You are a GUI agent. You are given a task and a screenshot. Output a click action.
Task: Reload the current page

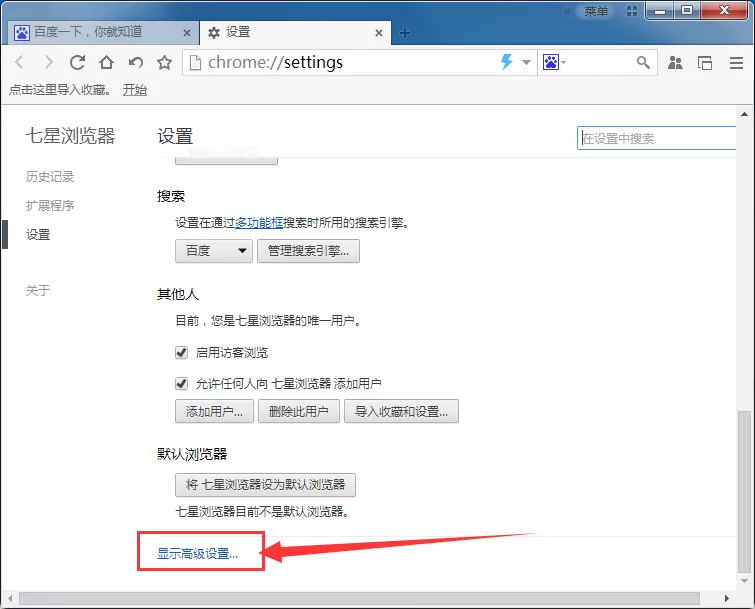point(77,62)
